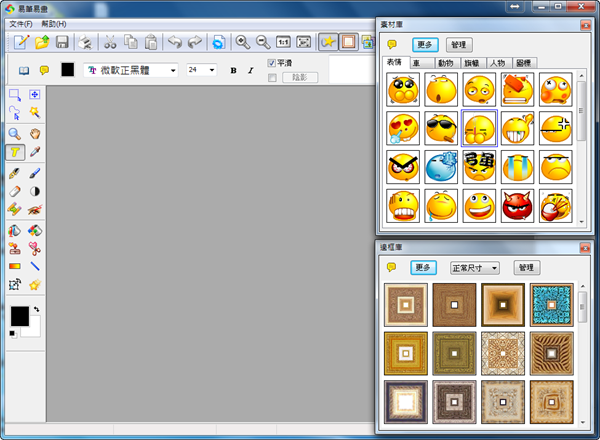Click the Undo arrow icon
600x440 pixels.
174,42
